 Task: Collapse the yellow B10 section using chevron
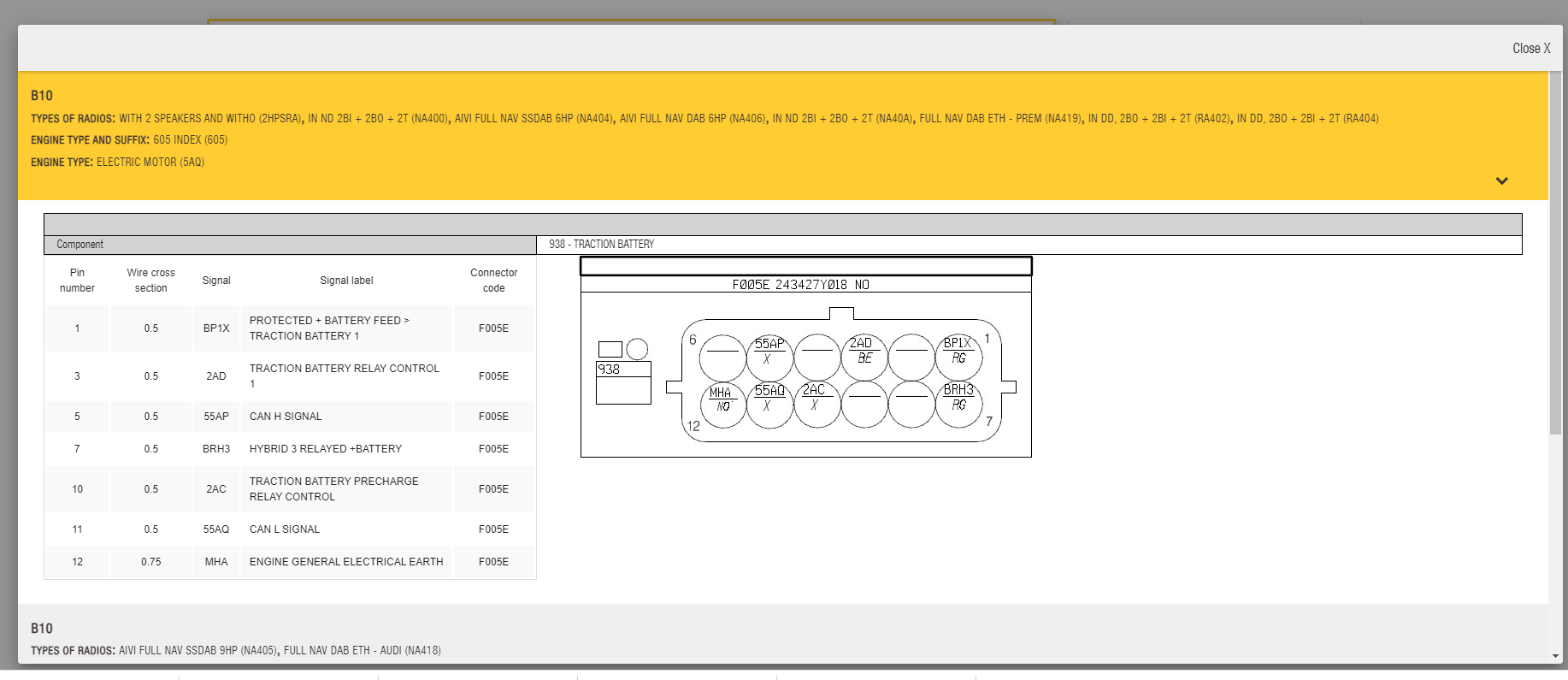pyautogui.click(x=1501, y=180)
